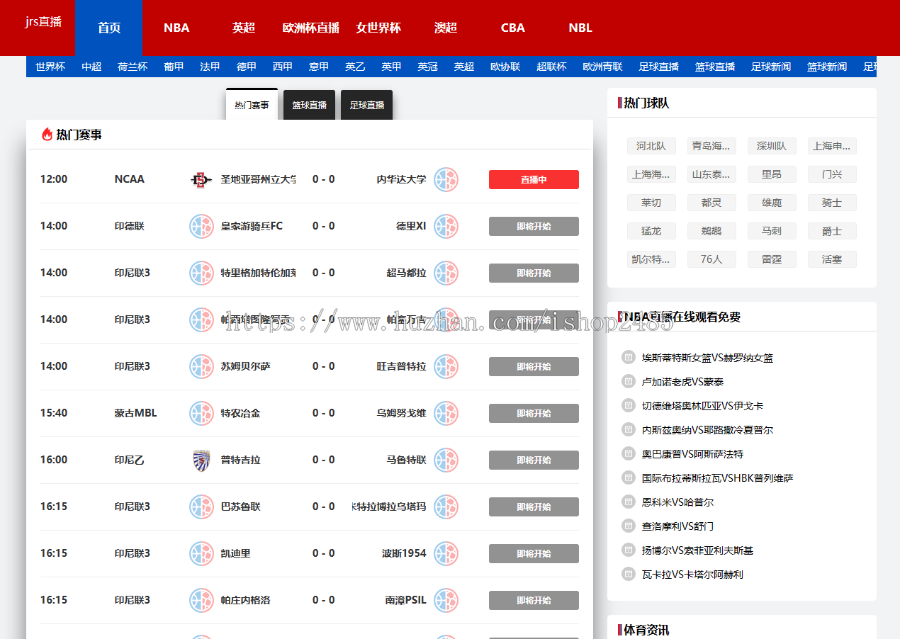The image size is (900, 639).
Task: Click the icon beside 恩科米VS哈普尔
Action: tap(629, 502)
